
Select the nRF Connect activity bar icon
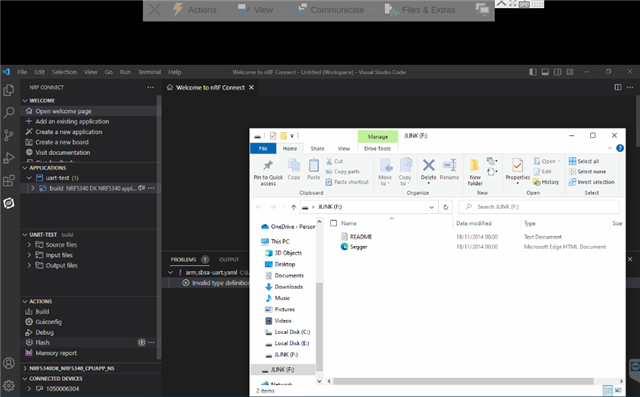click(9, 203)
